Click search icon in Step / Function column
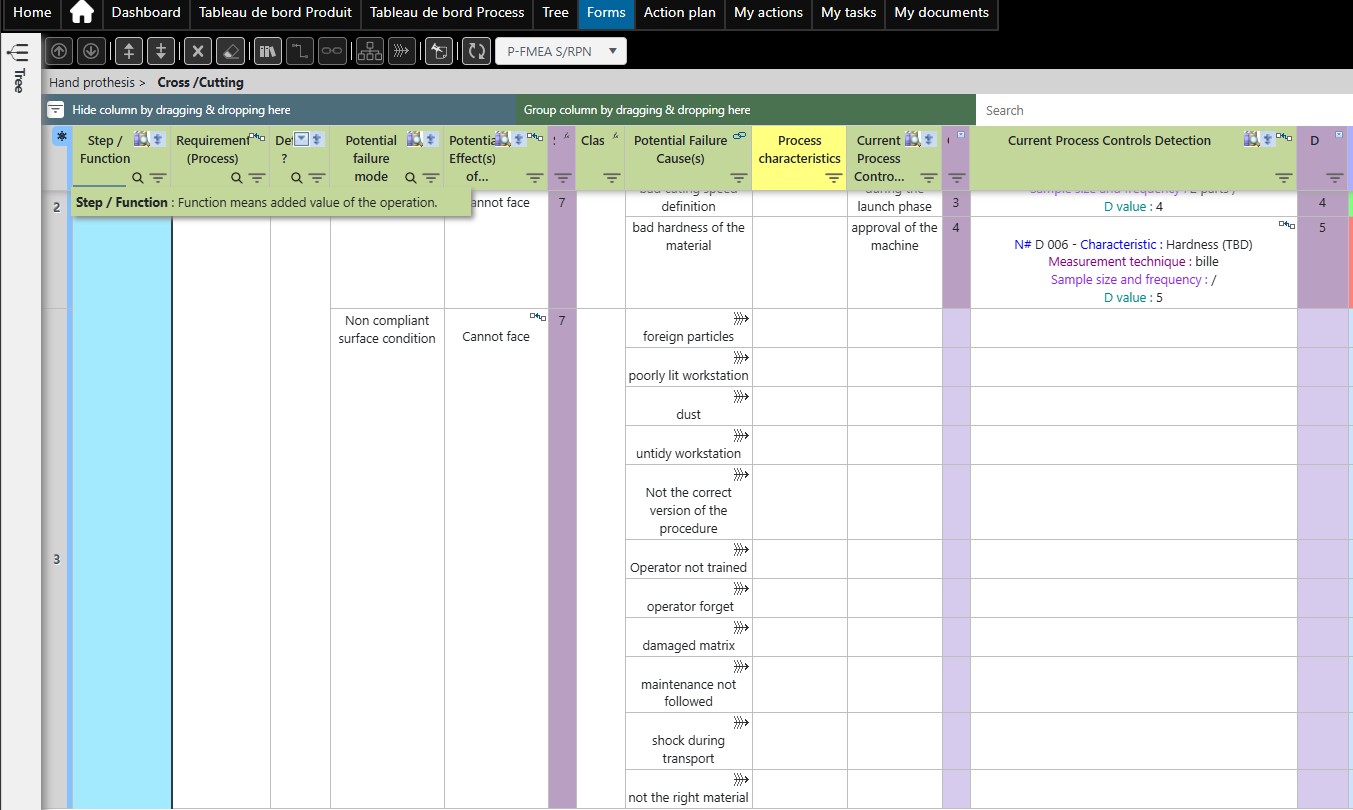 point(138,178)
